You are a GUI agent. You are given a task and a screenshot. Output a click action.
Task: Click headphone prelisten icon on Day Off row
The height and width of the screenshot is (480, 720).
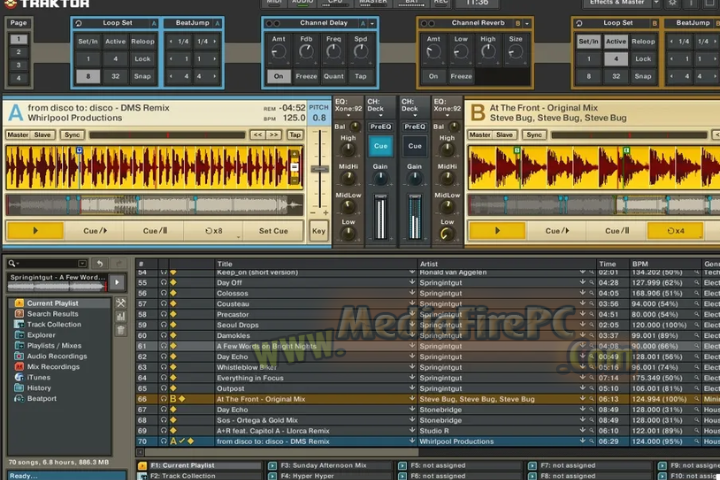(x=163, y=282)
